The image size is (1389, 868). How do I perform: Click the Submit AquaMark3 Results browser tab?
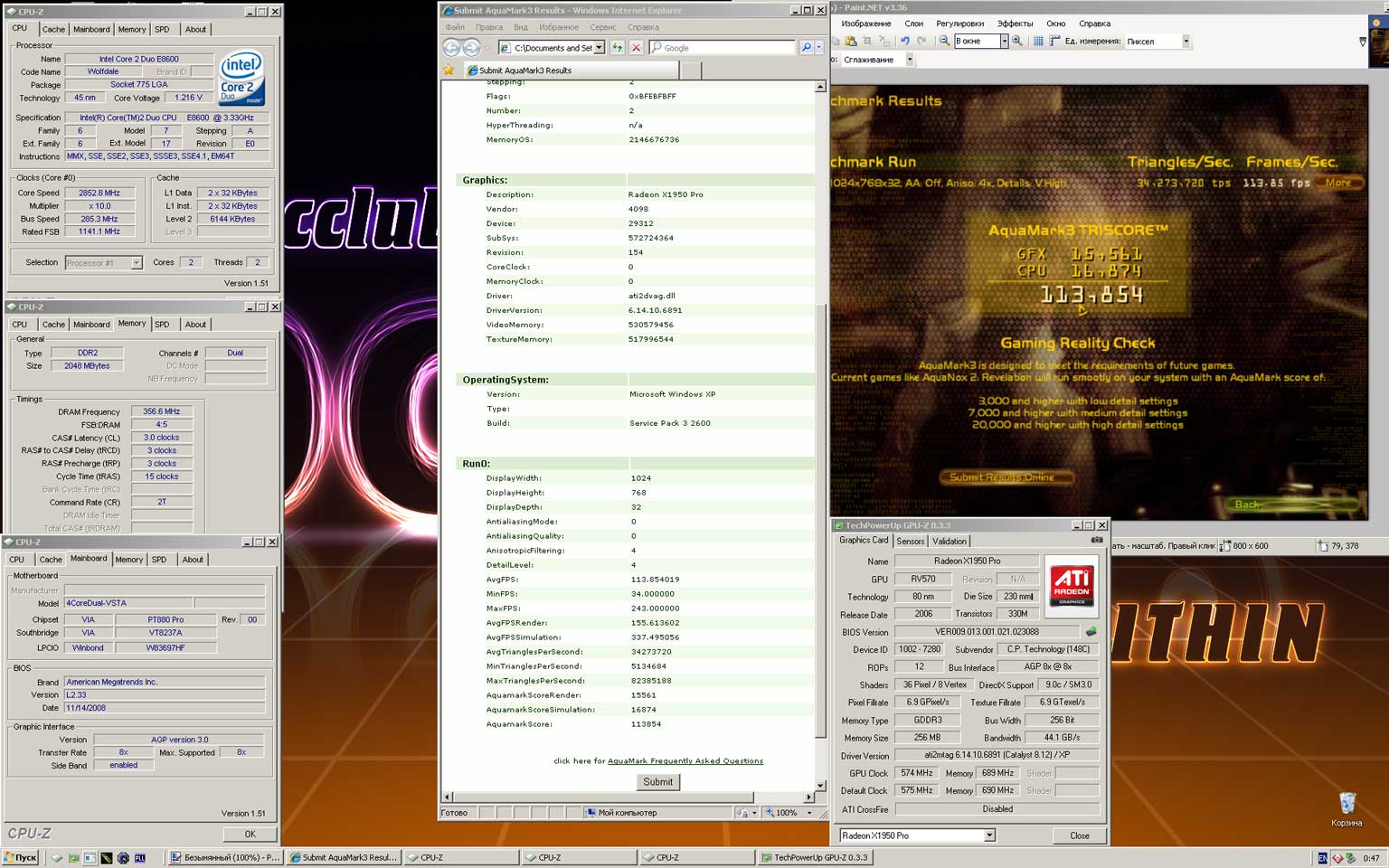click(571, 70)
